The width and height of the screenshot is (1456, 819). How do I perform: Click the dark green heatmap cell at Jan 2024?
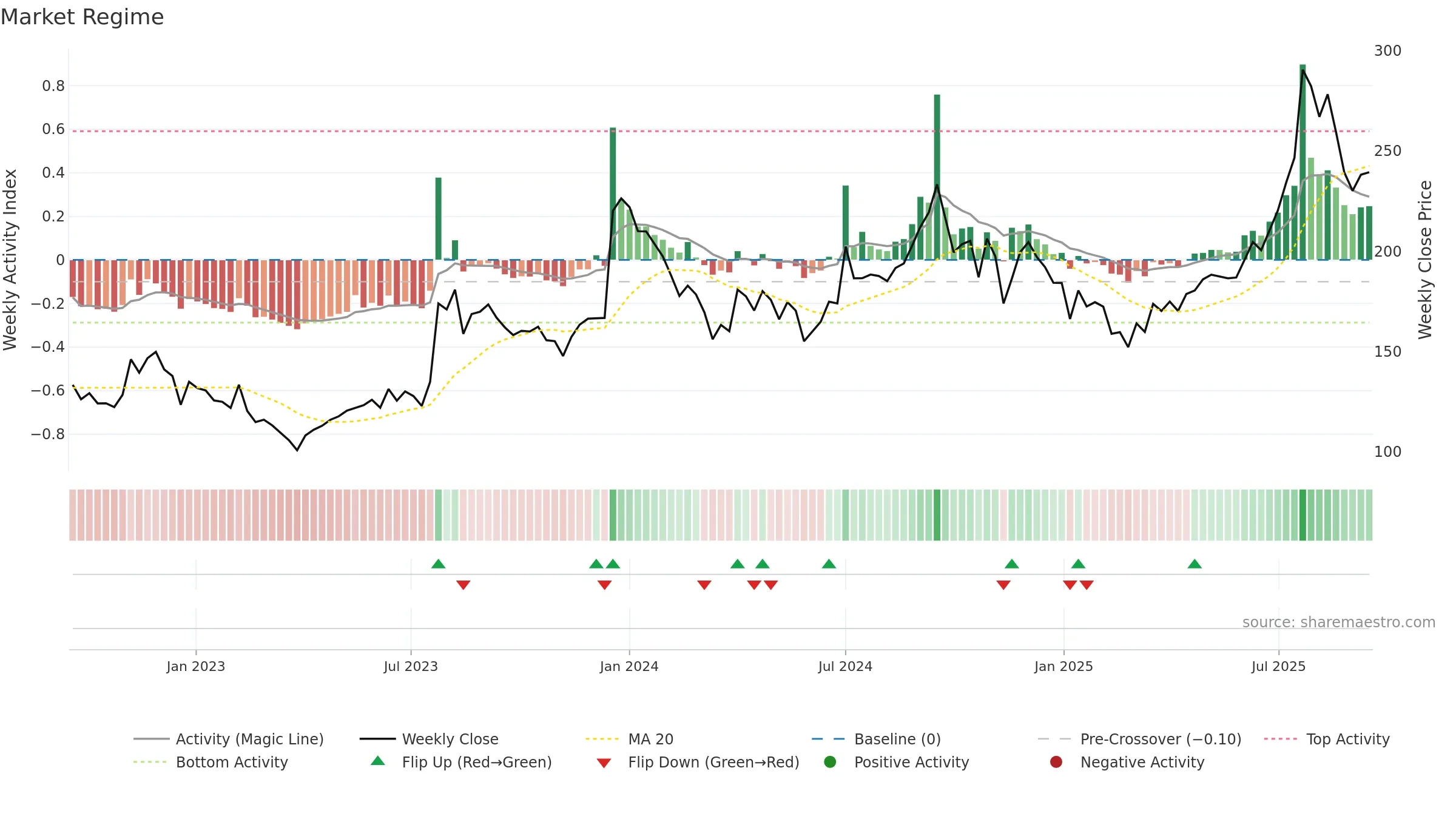click(x=613, y=515)
